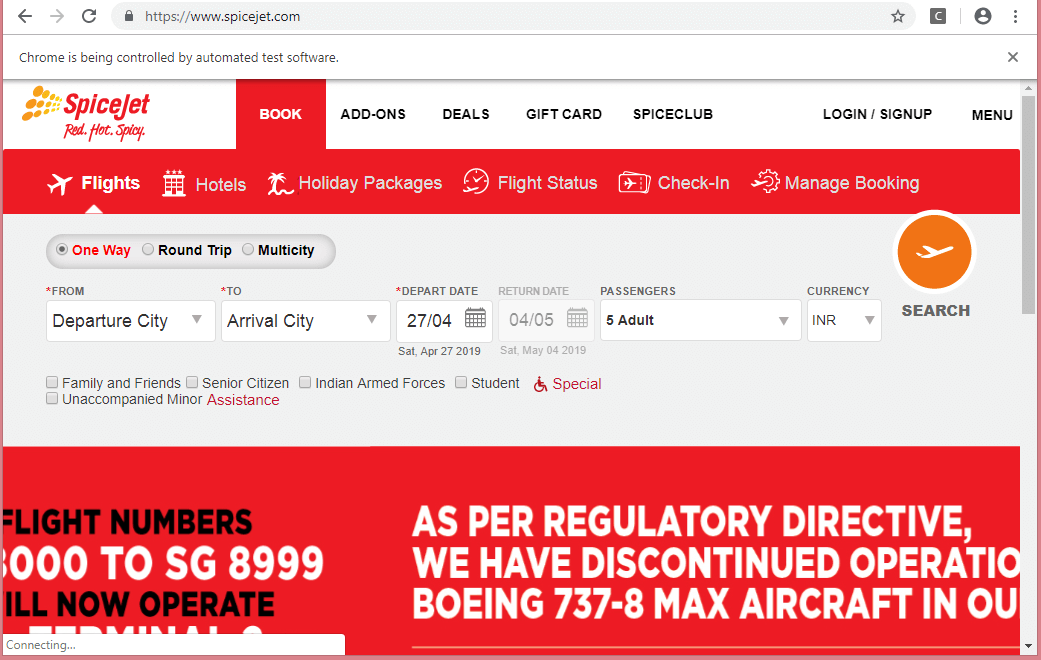Open the main MENU item
This screenshot has width=1041, height=660.
tap(992, 115)
